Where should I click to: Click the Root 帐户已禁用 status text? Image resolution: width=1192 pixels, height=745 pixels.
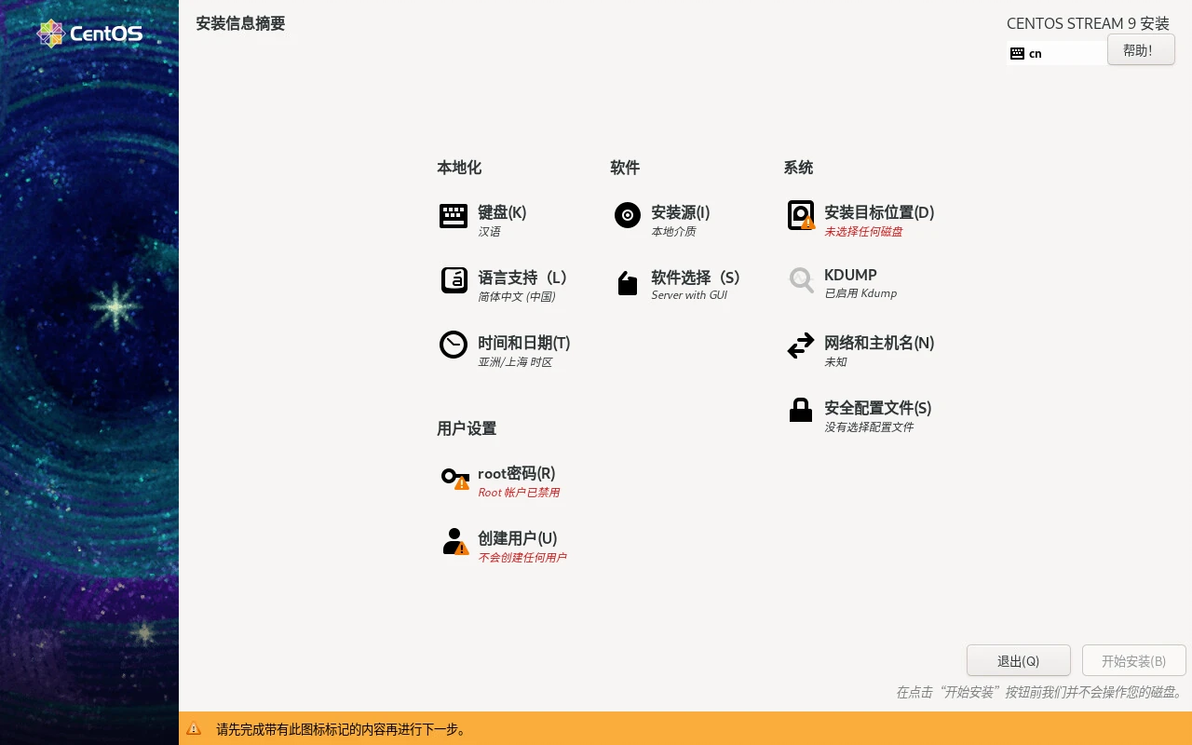point(518,492)
